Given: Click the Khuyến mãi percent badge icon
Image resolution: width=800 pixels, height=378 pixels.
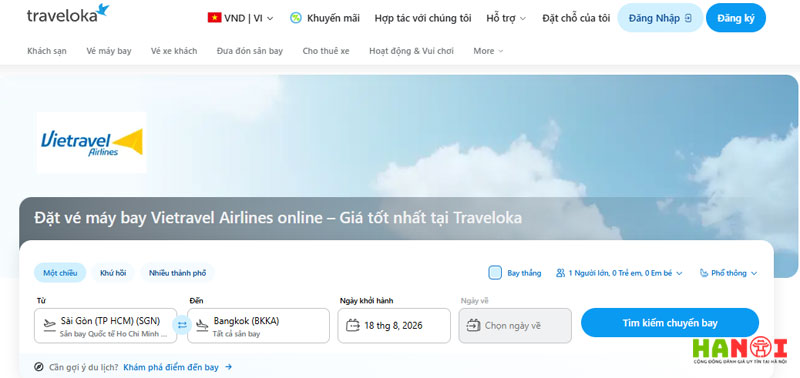Looking at the screenshot, I should [x=296, y=18].
